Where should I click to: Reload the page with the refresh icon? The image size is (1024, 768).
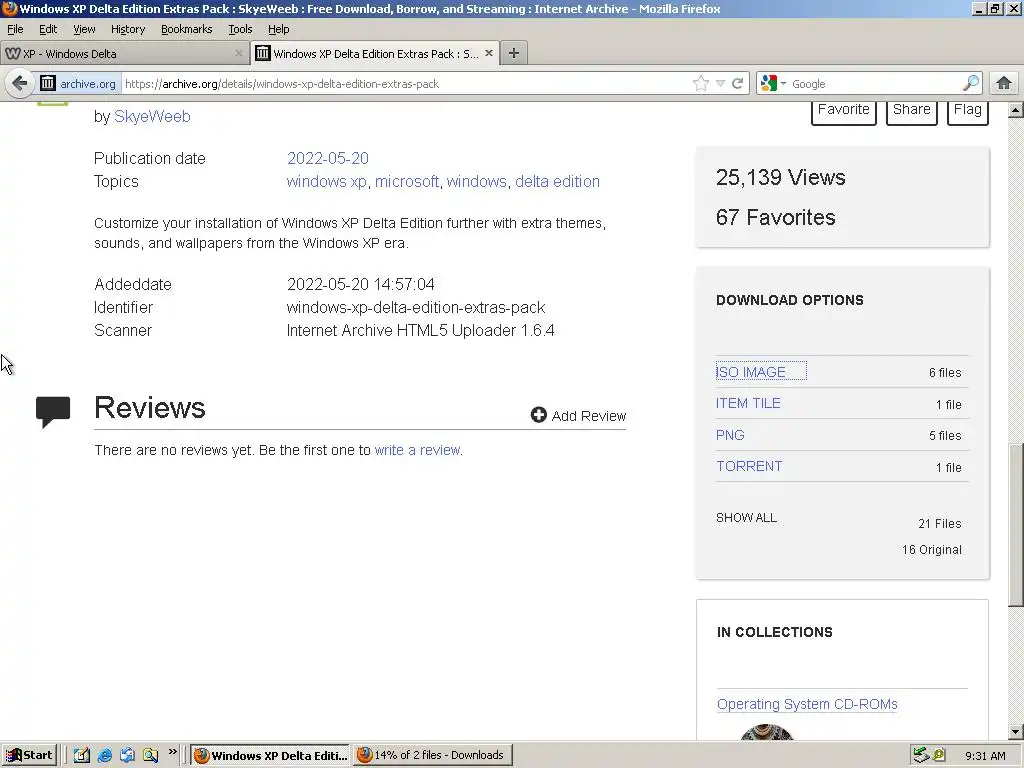pyautogui.click(x=737, y=84)
